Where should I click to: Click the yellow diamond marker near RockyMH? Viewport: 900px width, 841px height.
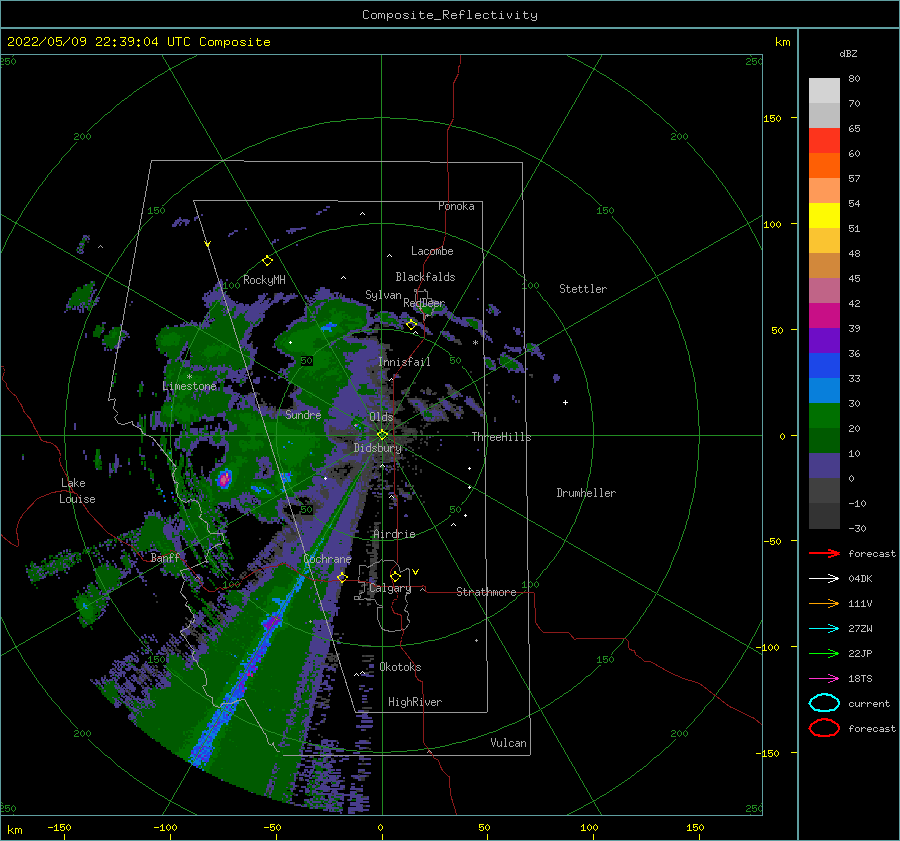267,261
